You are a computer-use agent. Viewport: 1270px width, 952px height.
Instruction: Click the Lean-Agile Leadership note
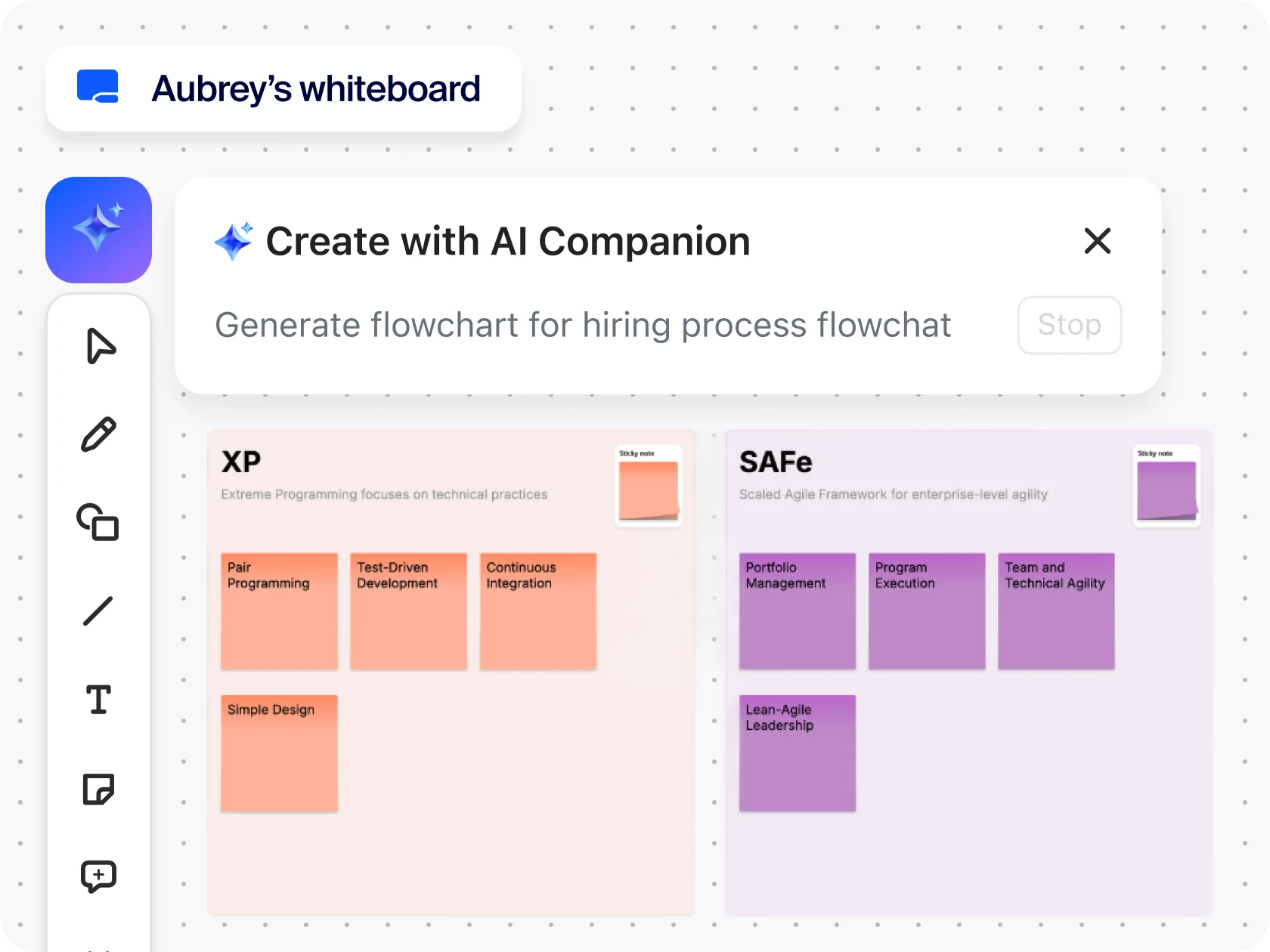click(x=798, y=753)
